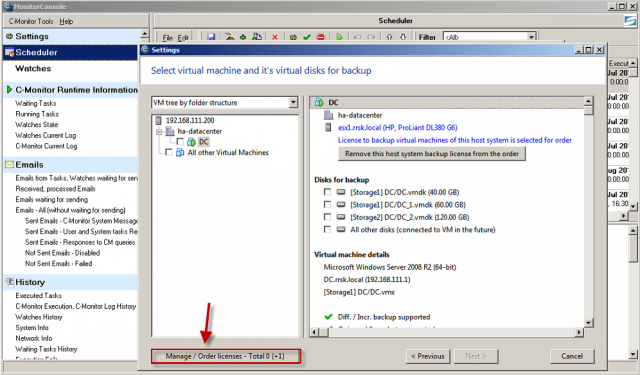Open the Help menu

(x=66, y=21)
